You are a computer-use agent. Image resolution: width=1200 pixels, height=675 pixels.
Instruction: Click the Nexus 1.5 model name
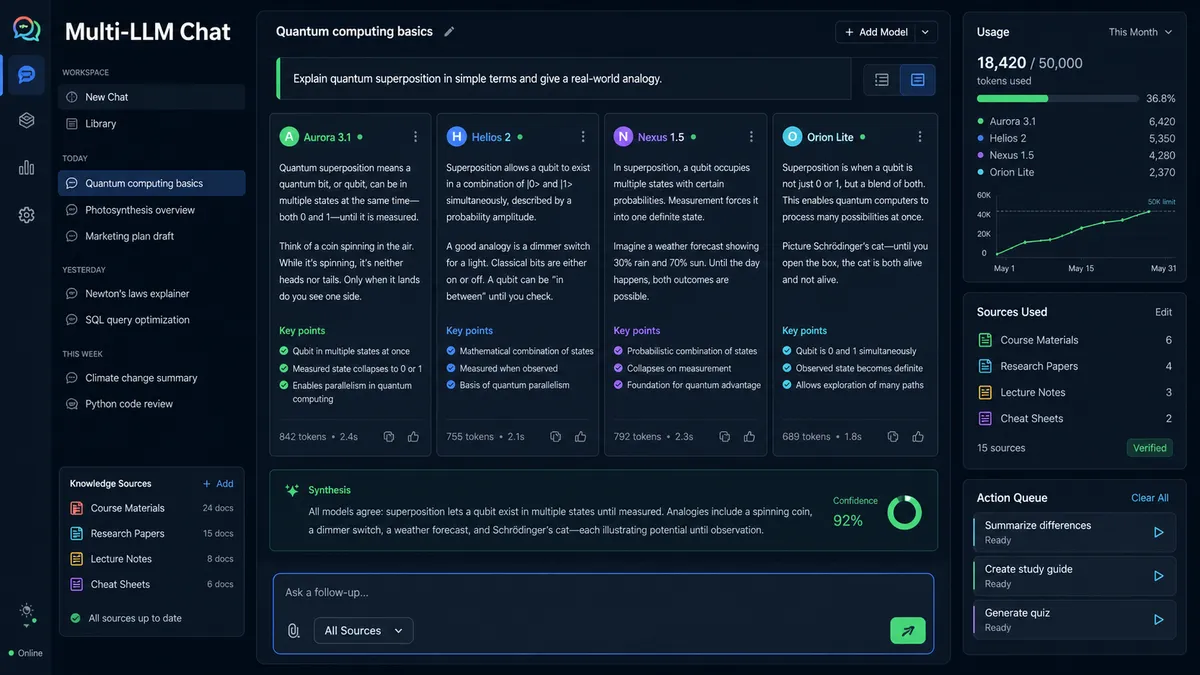661,137
